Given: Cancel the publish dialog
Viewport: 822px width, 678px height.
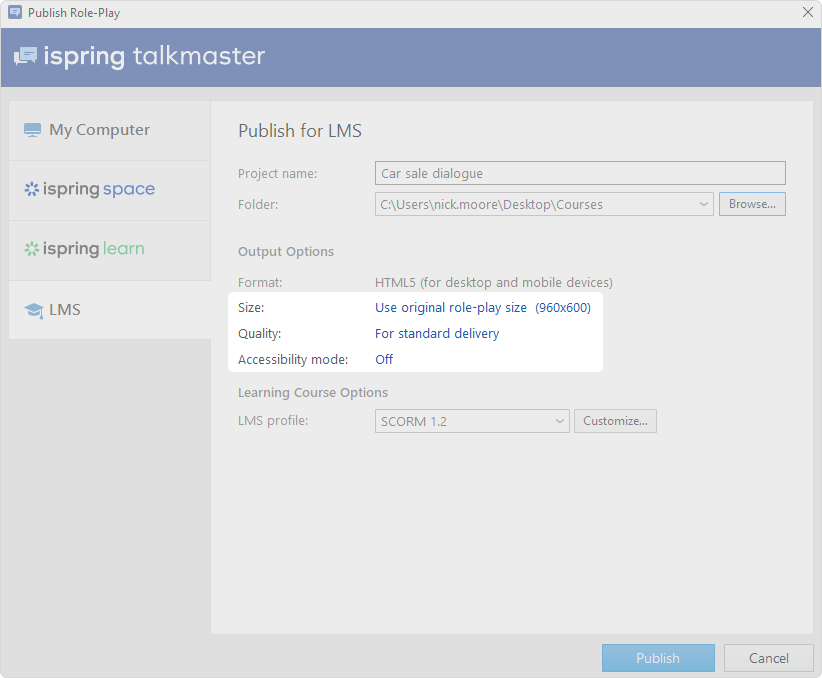Looking at the screenshot, I should (768, 658).
